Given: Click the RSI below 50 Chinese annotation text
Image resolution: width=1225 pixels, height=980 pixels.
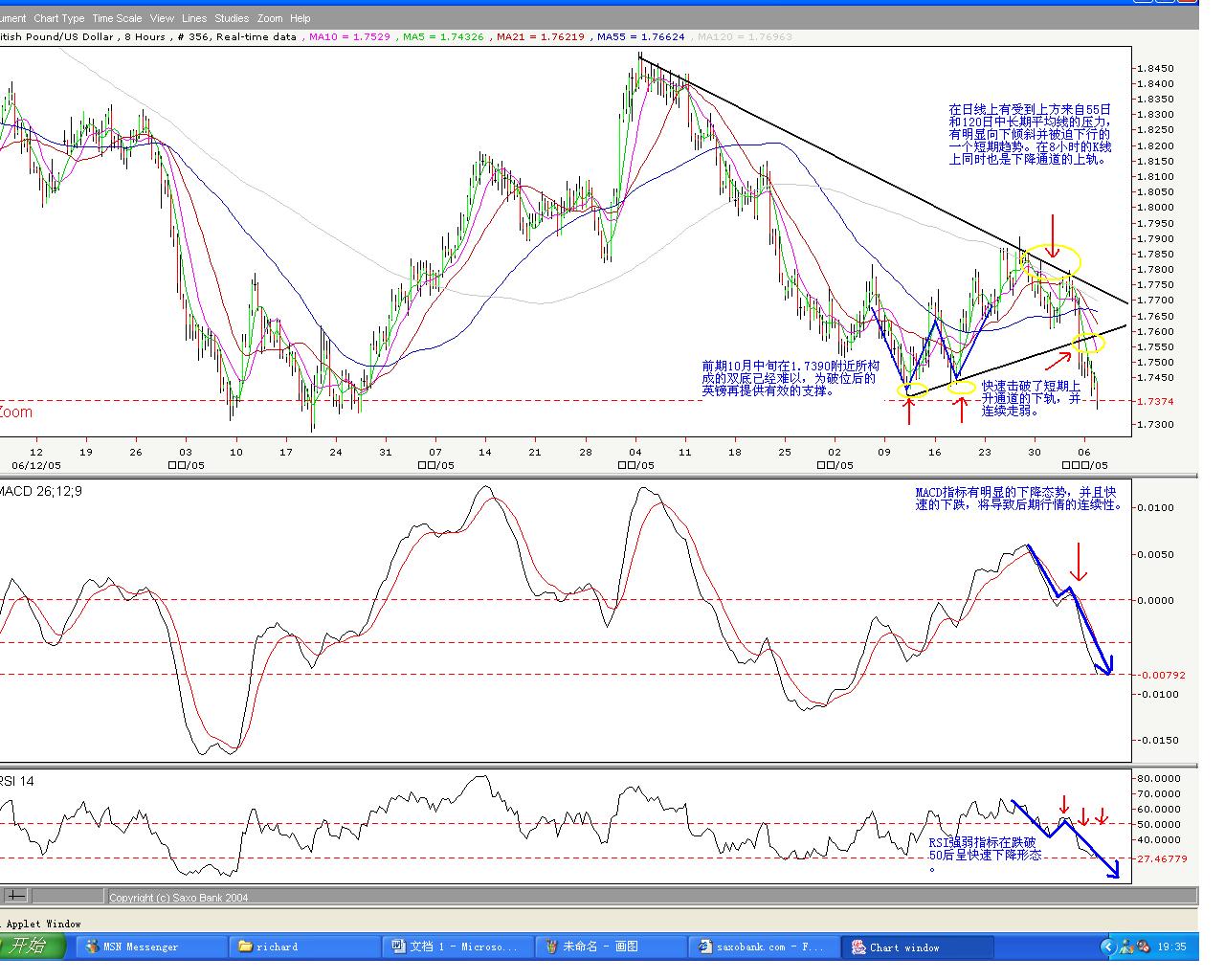Looking at the screenshot, I should coord(985,855).
